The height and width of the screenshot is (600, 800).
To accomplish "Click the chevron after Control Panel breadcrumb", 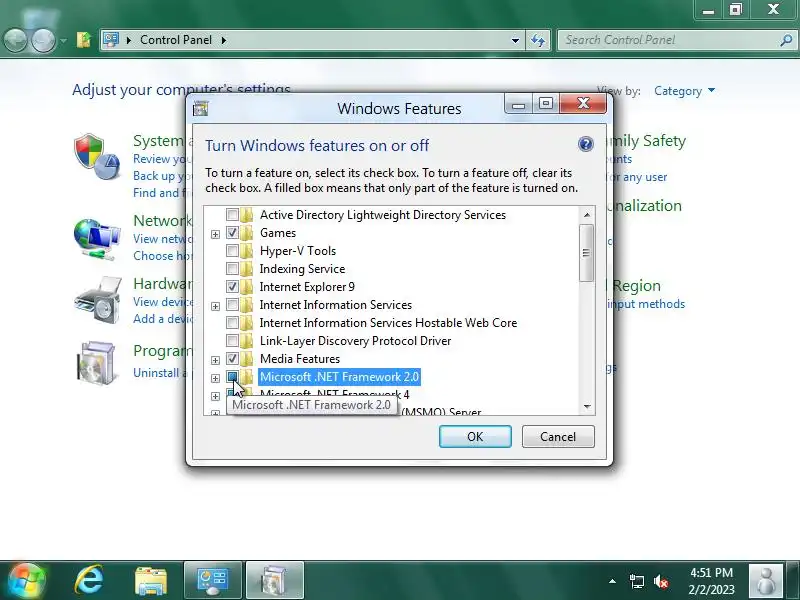I will [x=223, y=40].
